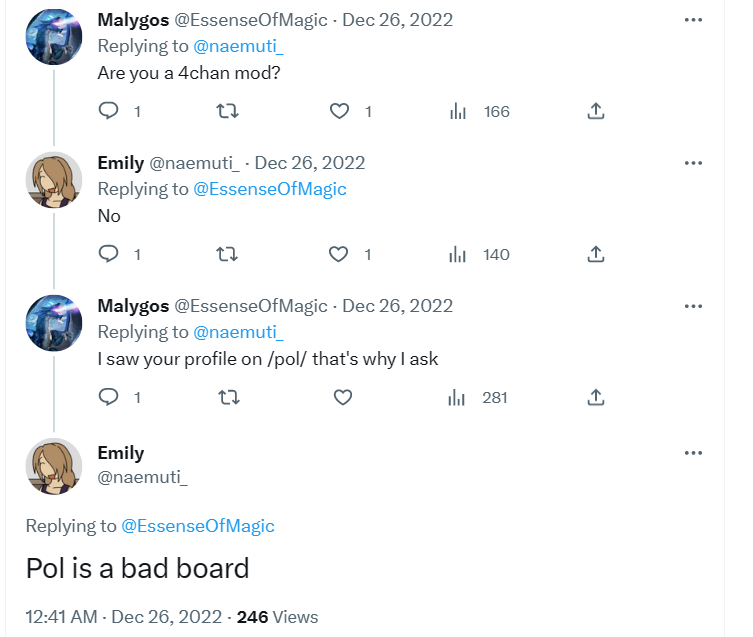Like the "Are you a 4chan mod?" tweet

(x=340, y=112)
